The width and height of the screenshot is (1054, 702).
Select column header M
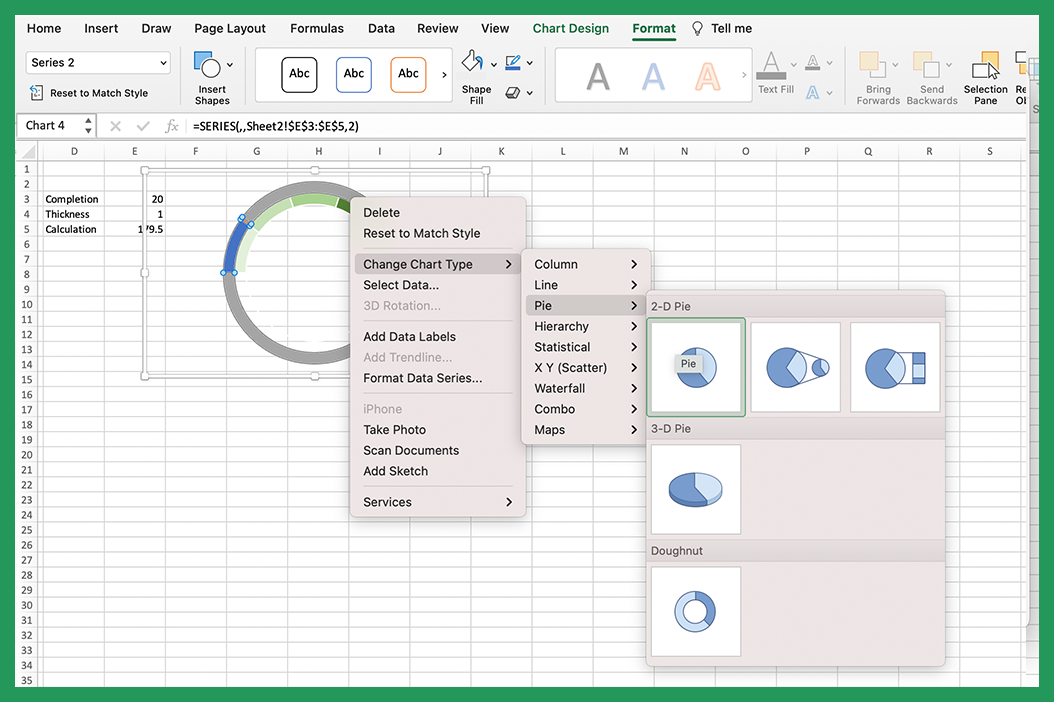click(x=624, y=151)
